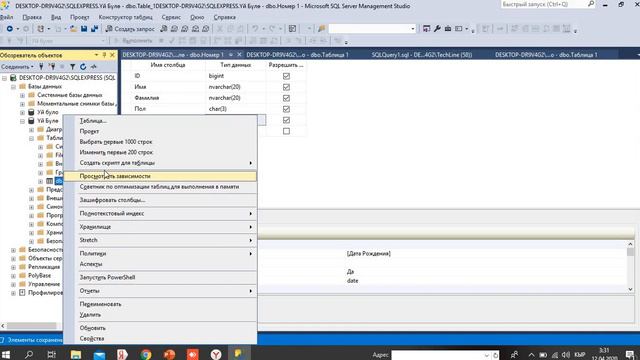This screenshot has height=360, width=640.
Task: Open the 'Справка' menu
Action: 224,17
